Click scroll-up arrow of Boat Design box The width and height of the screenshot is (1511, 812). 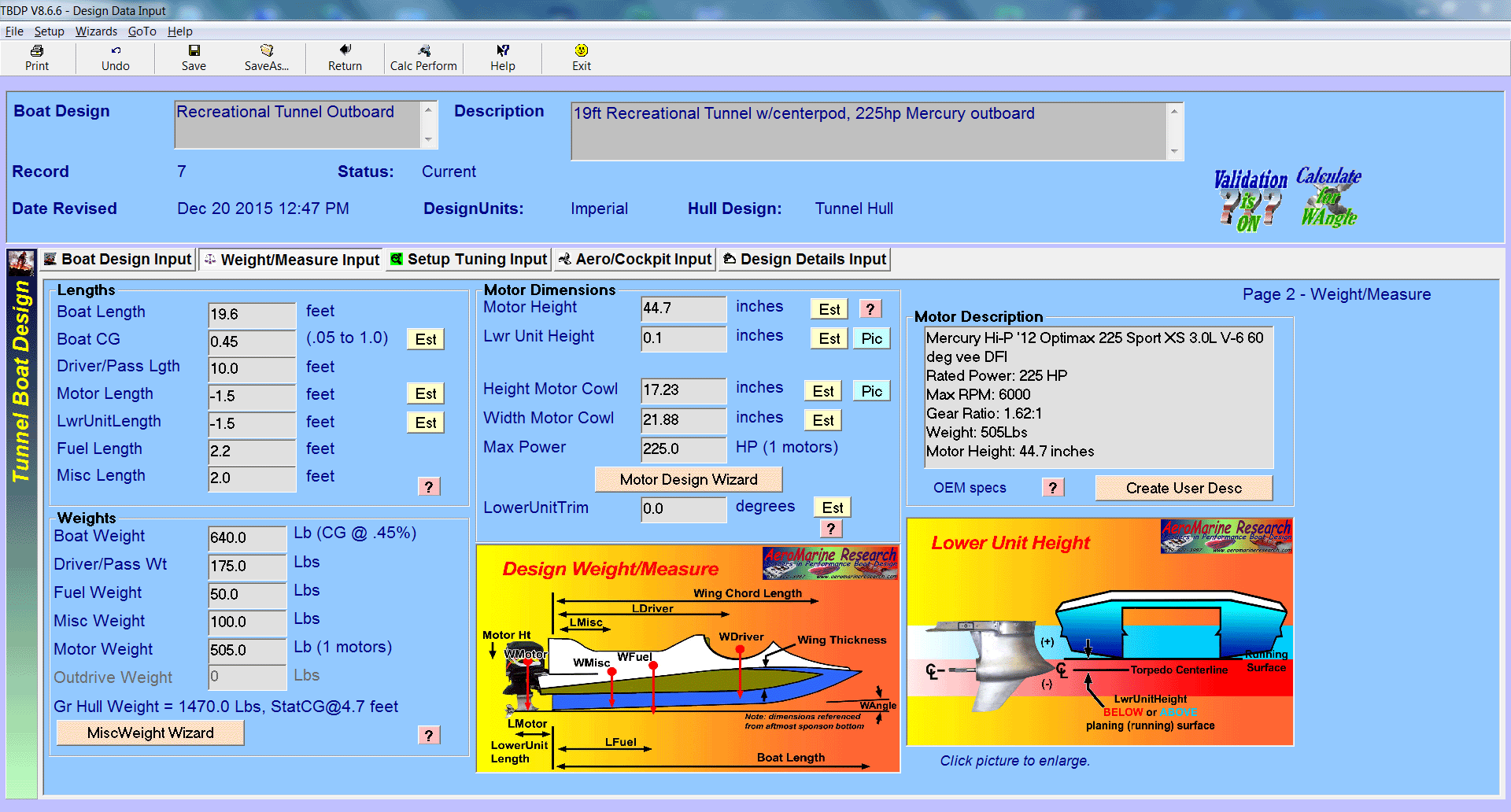point(428,109)
